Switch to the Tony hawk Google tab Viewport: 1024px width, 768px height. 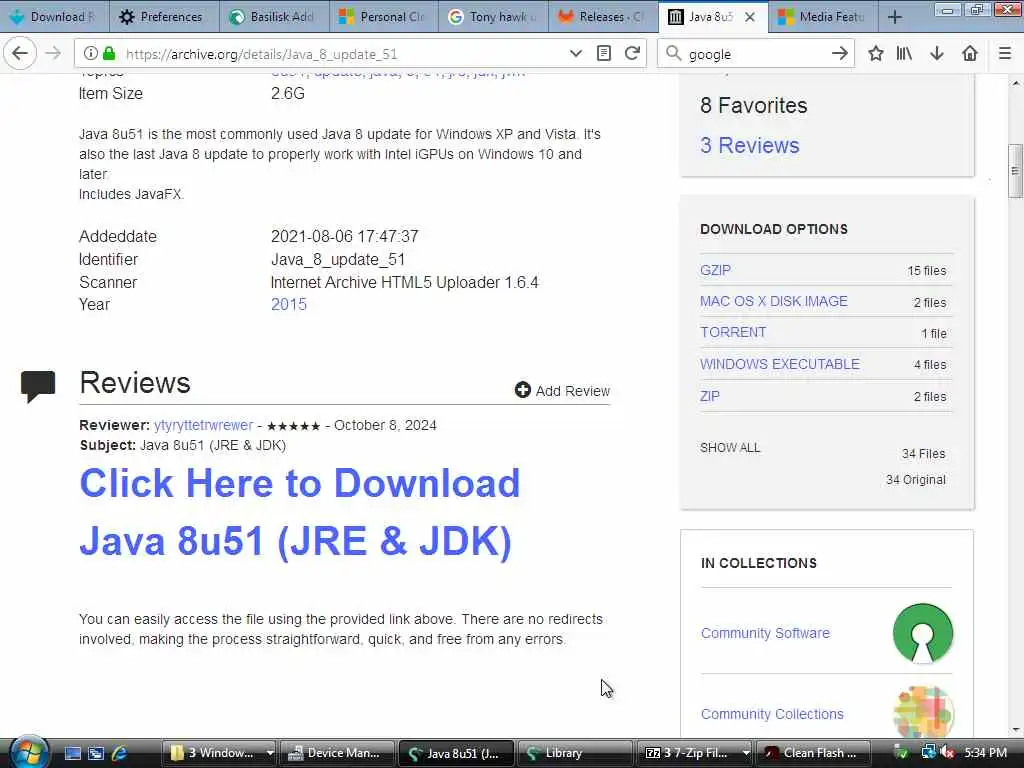pos(493,17)
